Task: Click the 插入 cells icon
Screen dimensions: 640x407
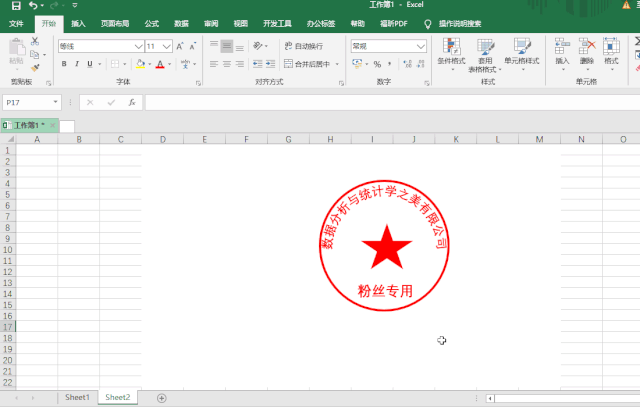Action: pyautogui.click(x=562, y=46)
